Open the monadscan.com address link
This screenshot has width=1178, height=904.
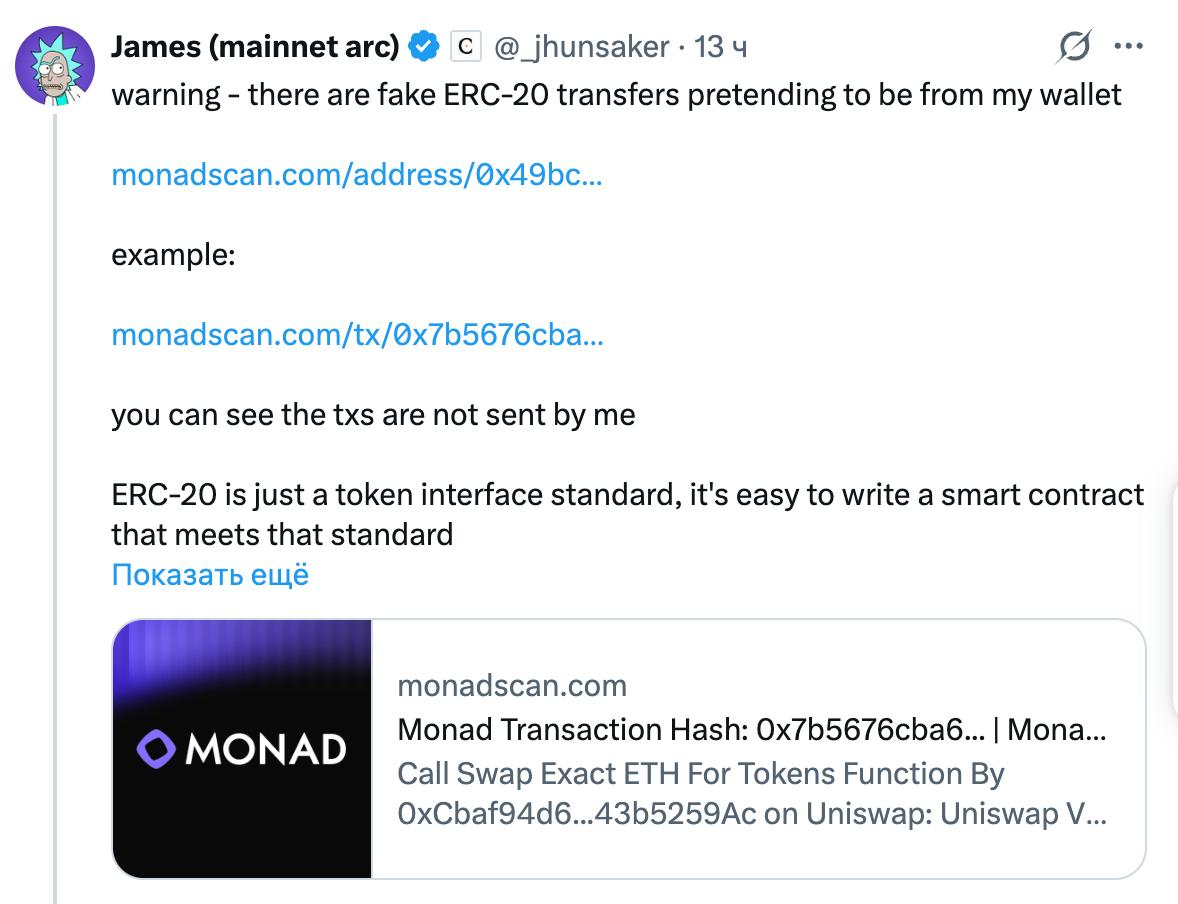356,175
